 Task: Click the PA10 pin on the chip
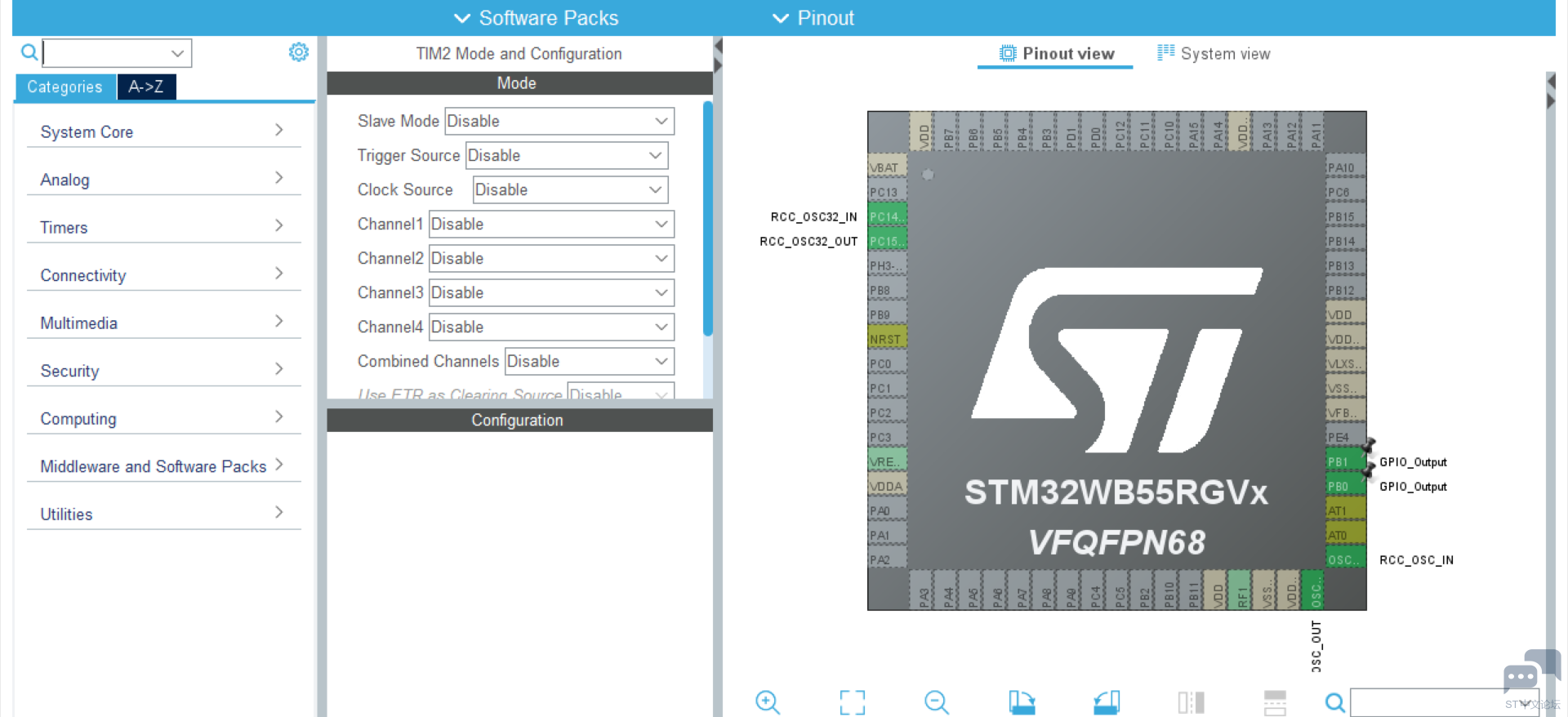click(x=1345, y=167)
